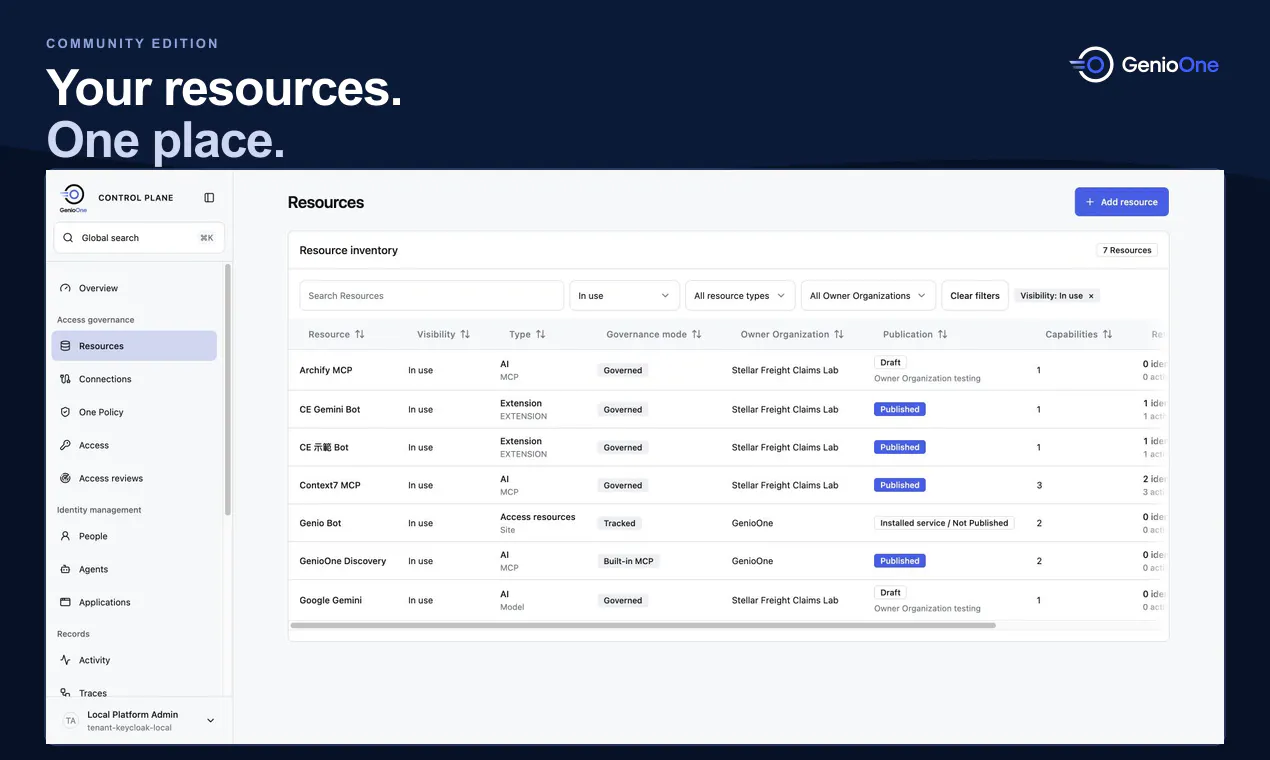Click the TA user avatar

coord(70,720)
